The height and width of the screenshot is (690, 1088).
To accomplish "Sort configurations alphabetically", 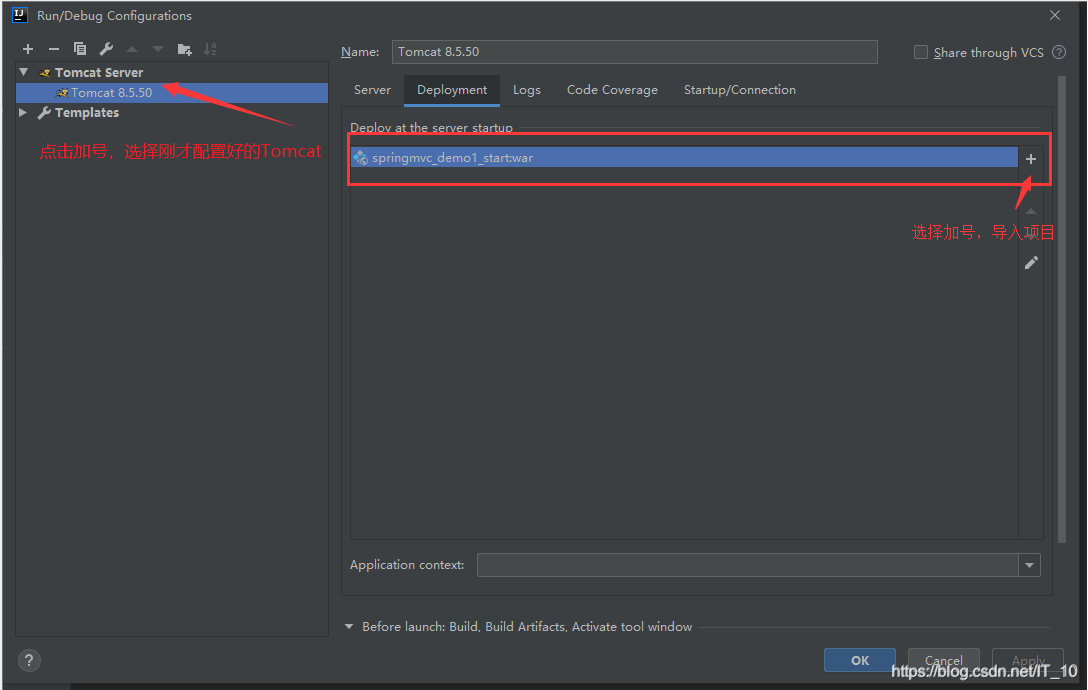I will [210, 49].
